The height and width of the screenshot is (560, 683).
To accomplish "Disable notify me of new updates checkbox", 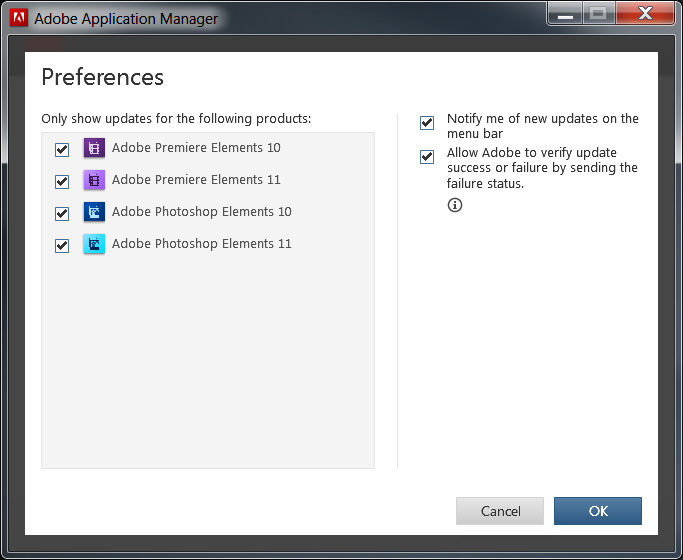I will [x=427, y=123].
